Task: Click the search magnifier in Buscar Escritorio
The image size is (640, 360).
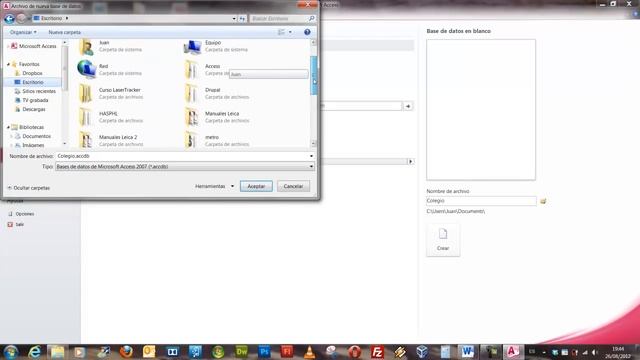Action: pos(311,19)
